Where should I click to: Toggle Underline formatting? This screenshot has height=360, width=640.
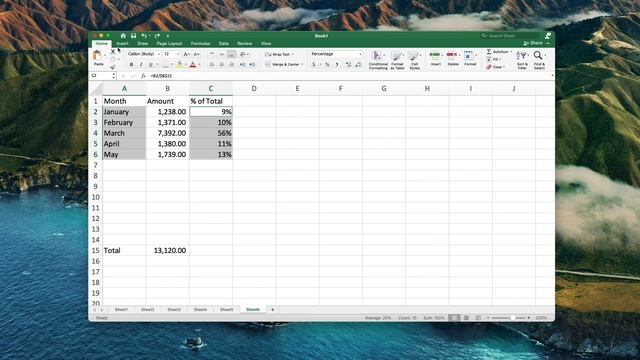coord(151,64)
